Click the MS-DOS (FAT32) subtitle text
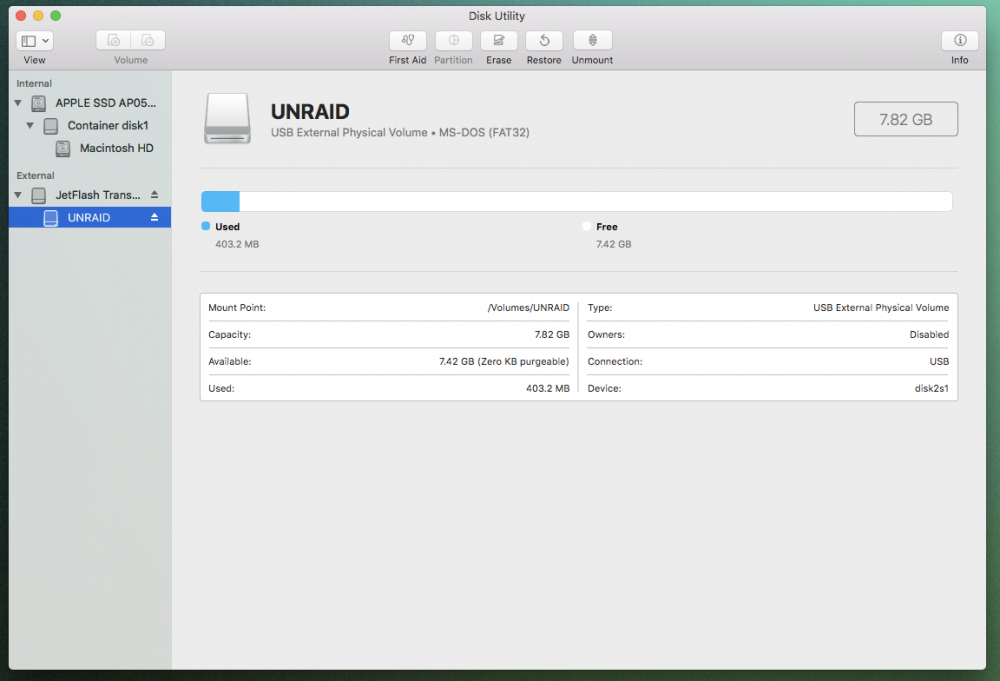This screenshot has width=1000, height=681. tap(484, 133)
